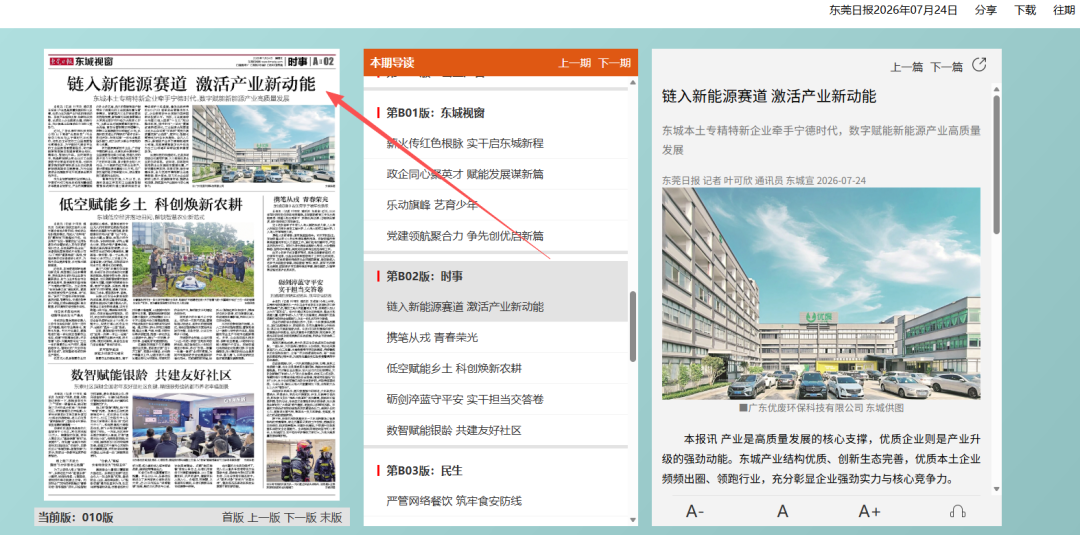1080x535 pixels.
Task: Click article panel scroll-down arrow
Action: click(x=996, y=489)
